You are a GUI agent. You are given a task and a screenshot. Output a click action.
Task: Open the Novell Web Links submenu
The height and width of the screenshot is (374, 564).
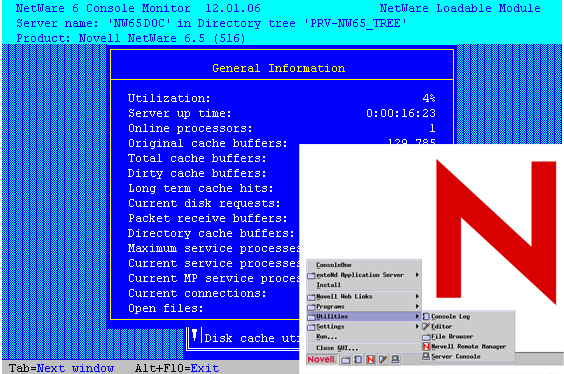pos(364,297)
